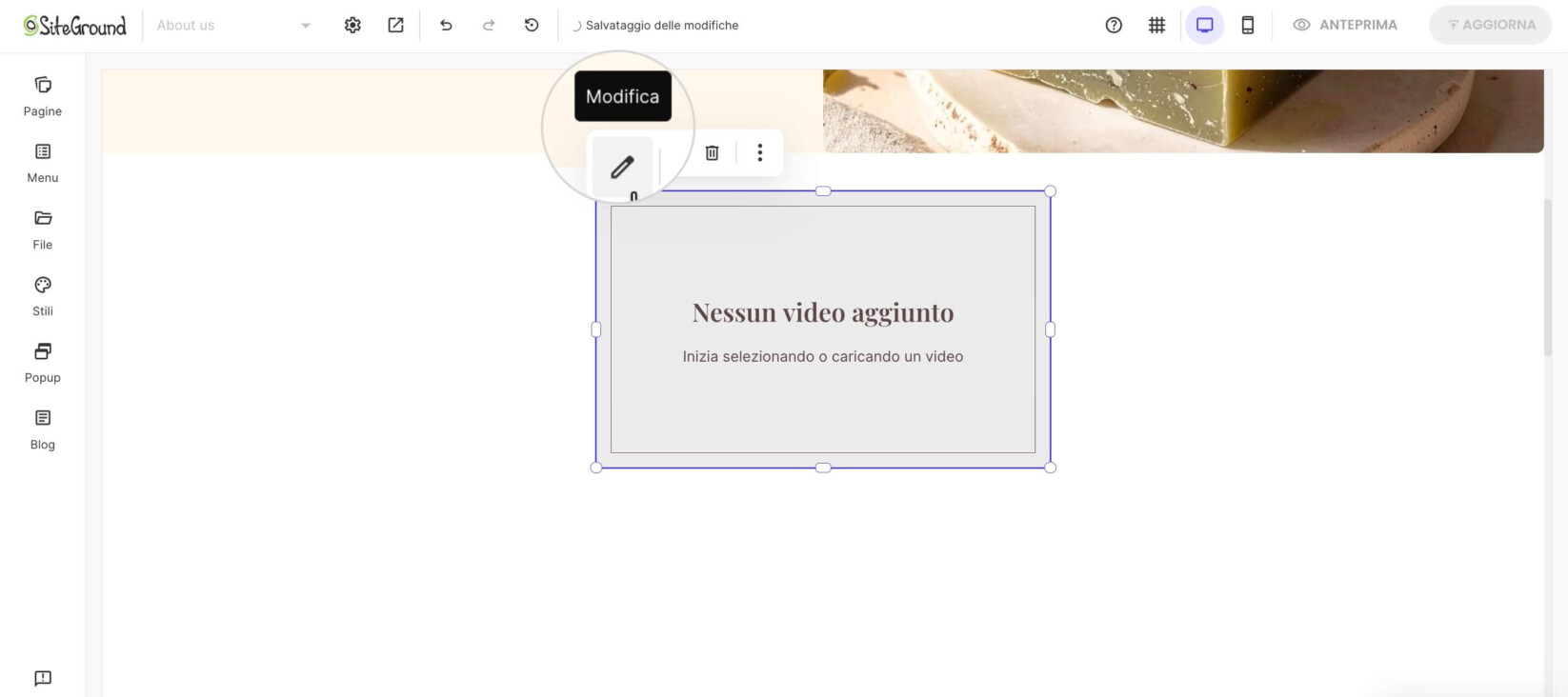Open revision history icon
Screen dimensions: 1568x697
coord(532,26)
